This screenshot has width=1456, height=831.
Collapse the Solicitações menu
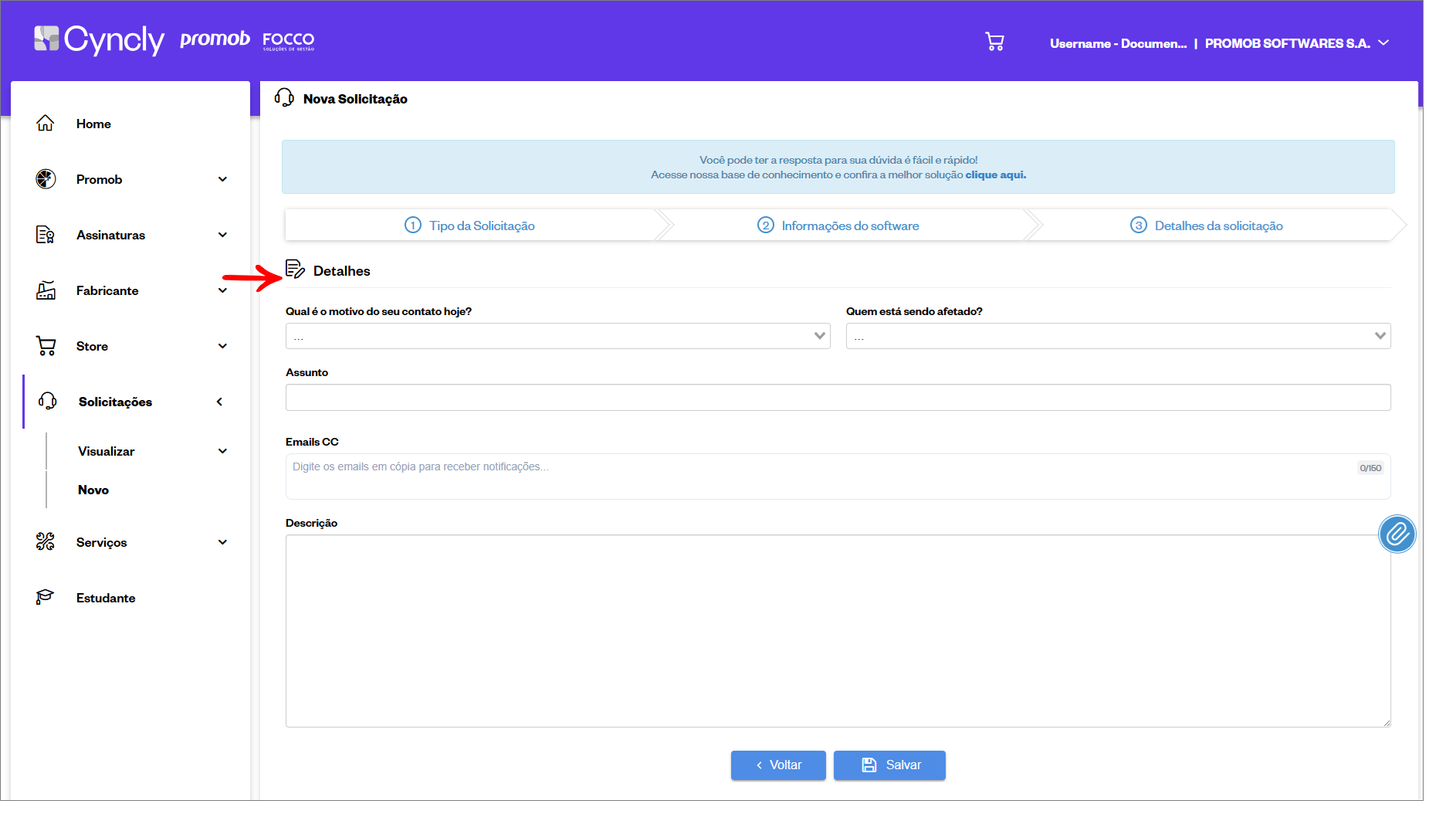pos(220,402)
